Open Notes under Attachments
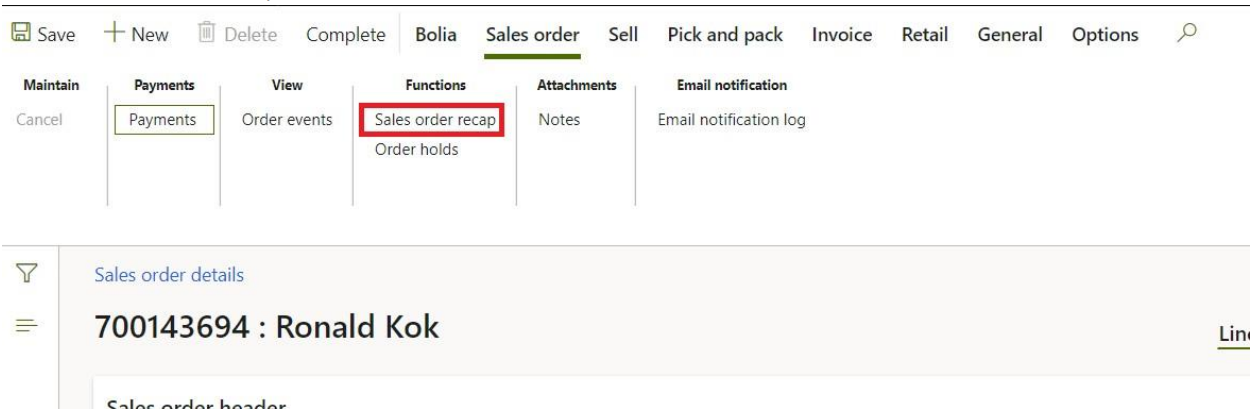This screenshot has height=409, width=1254. 558,120
